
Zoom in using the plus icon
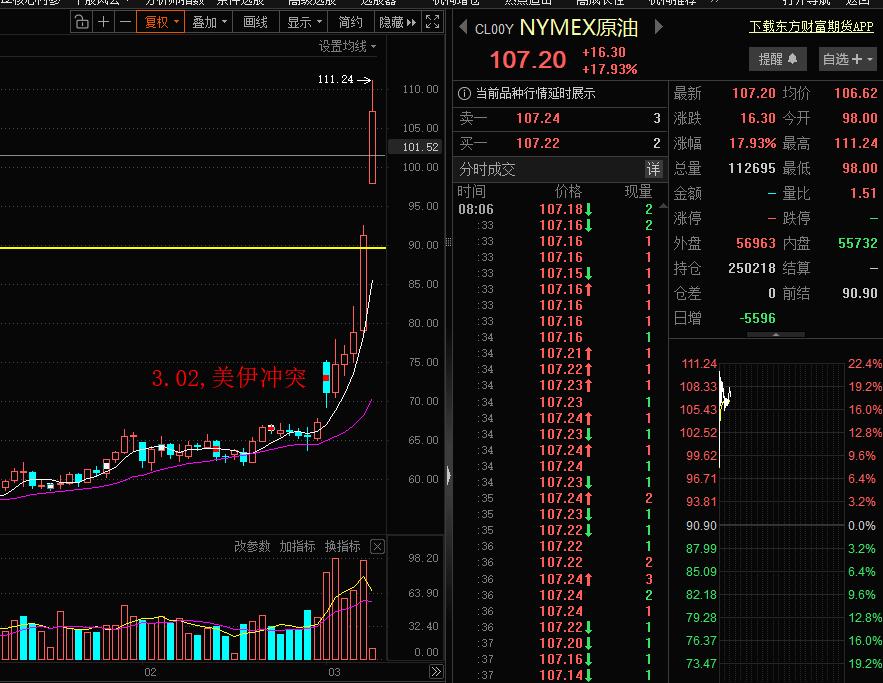point(103,21)
